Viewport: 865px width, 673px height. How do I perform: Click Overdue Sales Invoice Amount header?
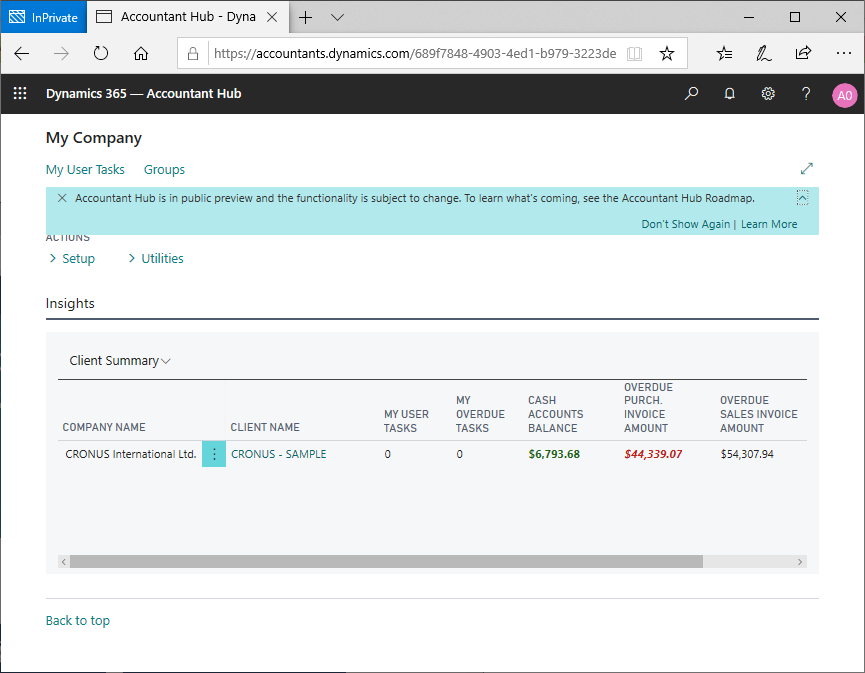pyautogui.click(x=758, y=414)
